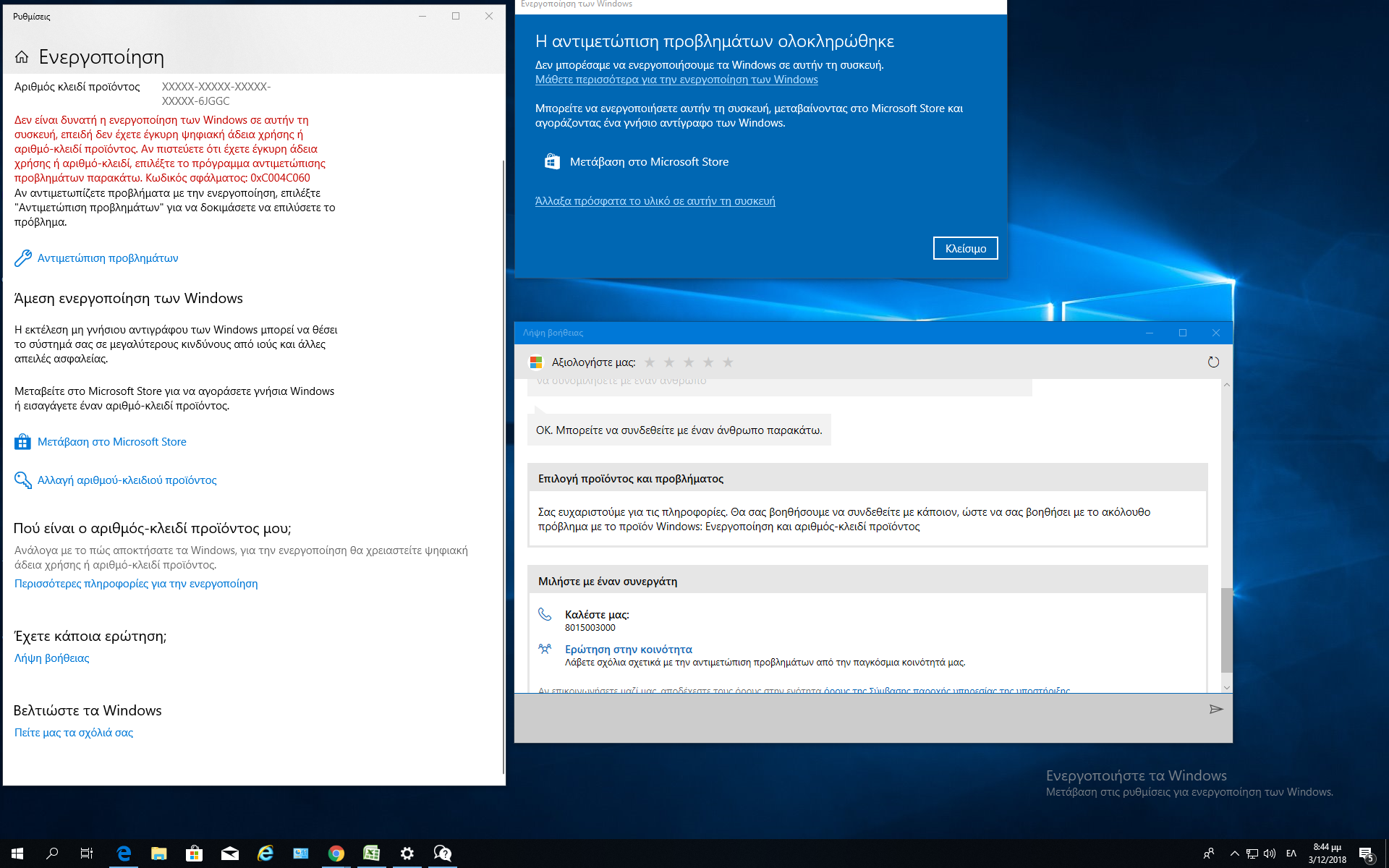Open Περισσότερες πληροφορίες για την ενεργοποίηση link
Screen dimensions: 1389x868
(136, 584)
